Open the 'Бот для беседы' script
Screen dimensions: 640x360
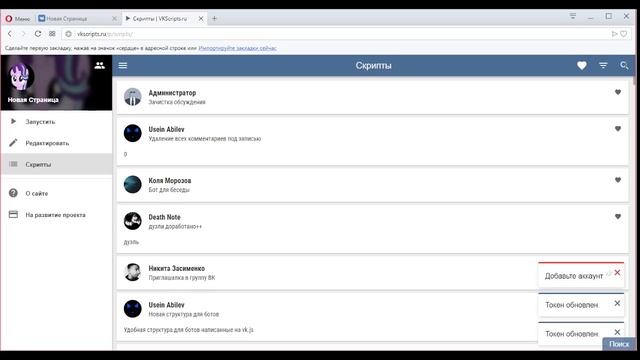click(x=169, y=190)
